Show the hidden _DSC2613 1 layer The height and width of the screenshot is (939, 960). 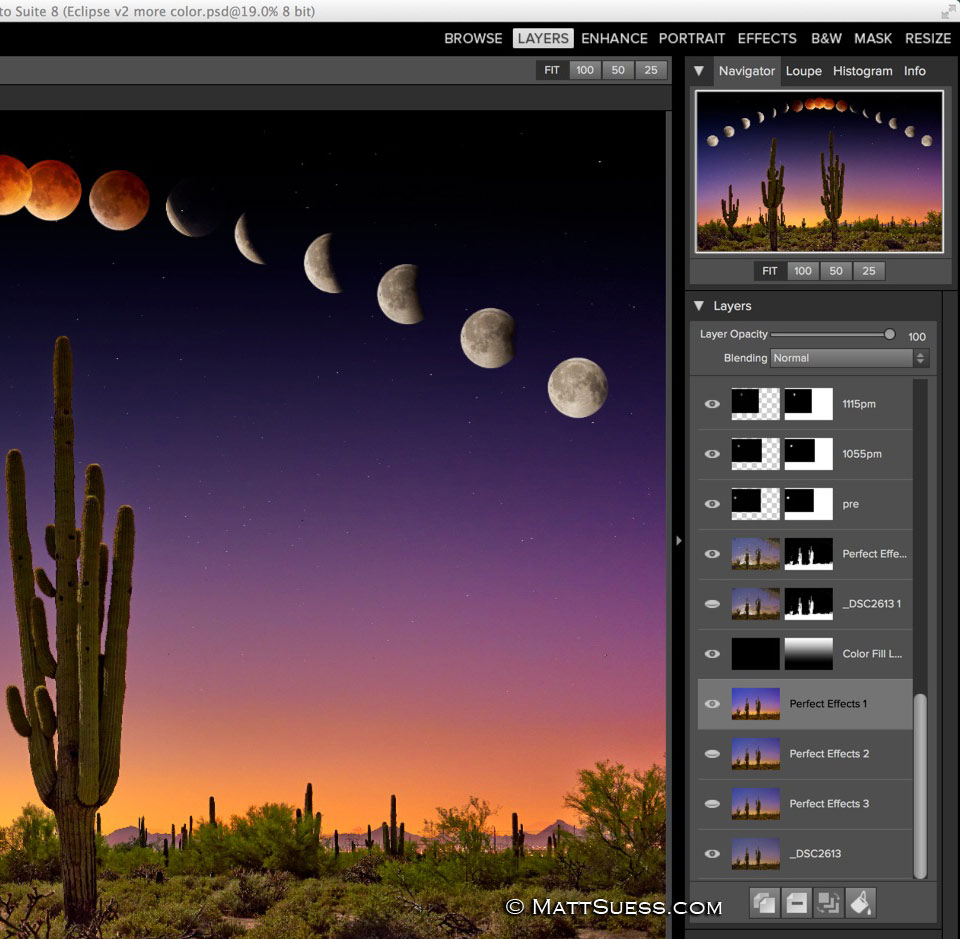(x=712, y=604)
